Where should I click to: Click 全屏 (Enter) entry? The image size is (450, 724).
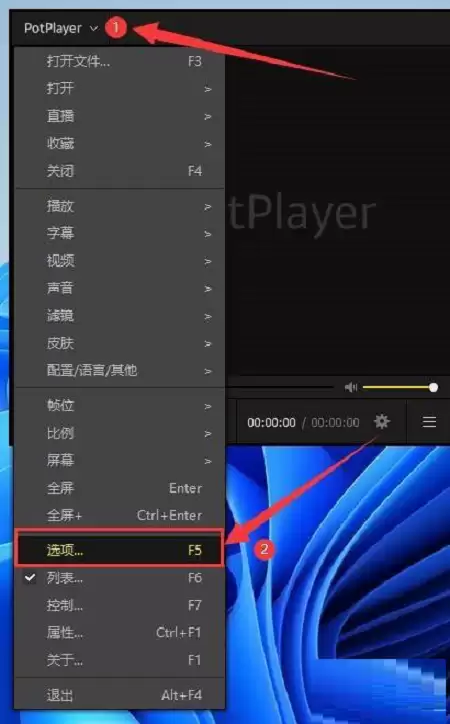click(x=120, y=488)
